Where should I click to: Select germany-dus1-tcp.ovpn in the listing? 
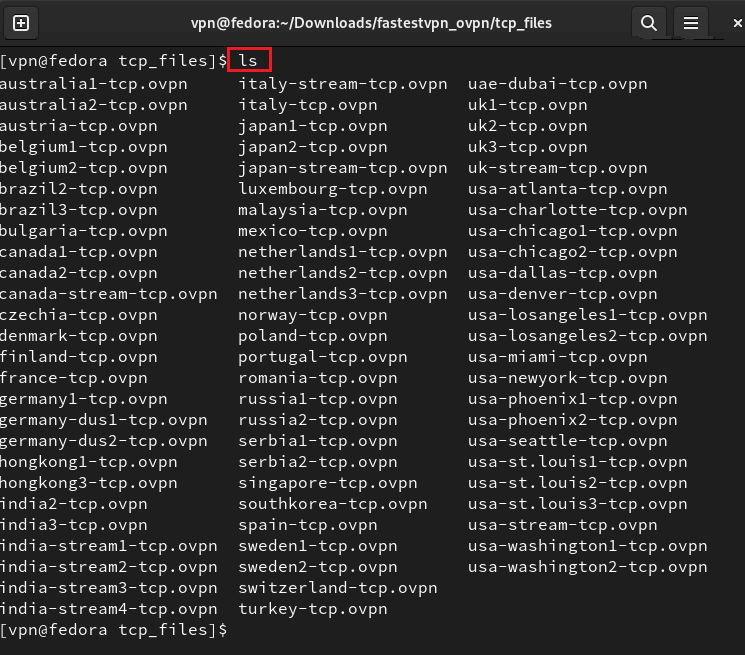pos(103,420)
